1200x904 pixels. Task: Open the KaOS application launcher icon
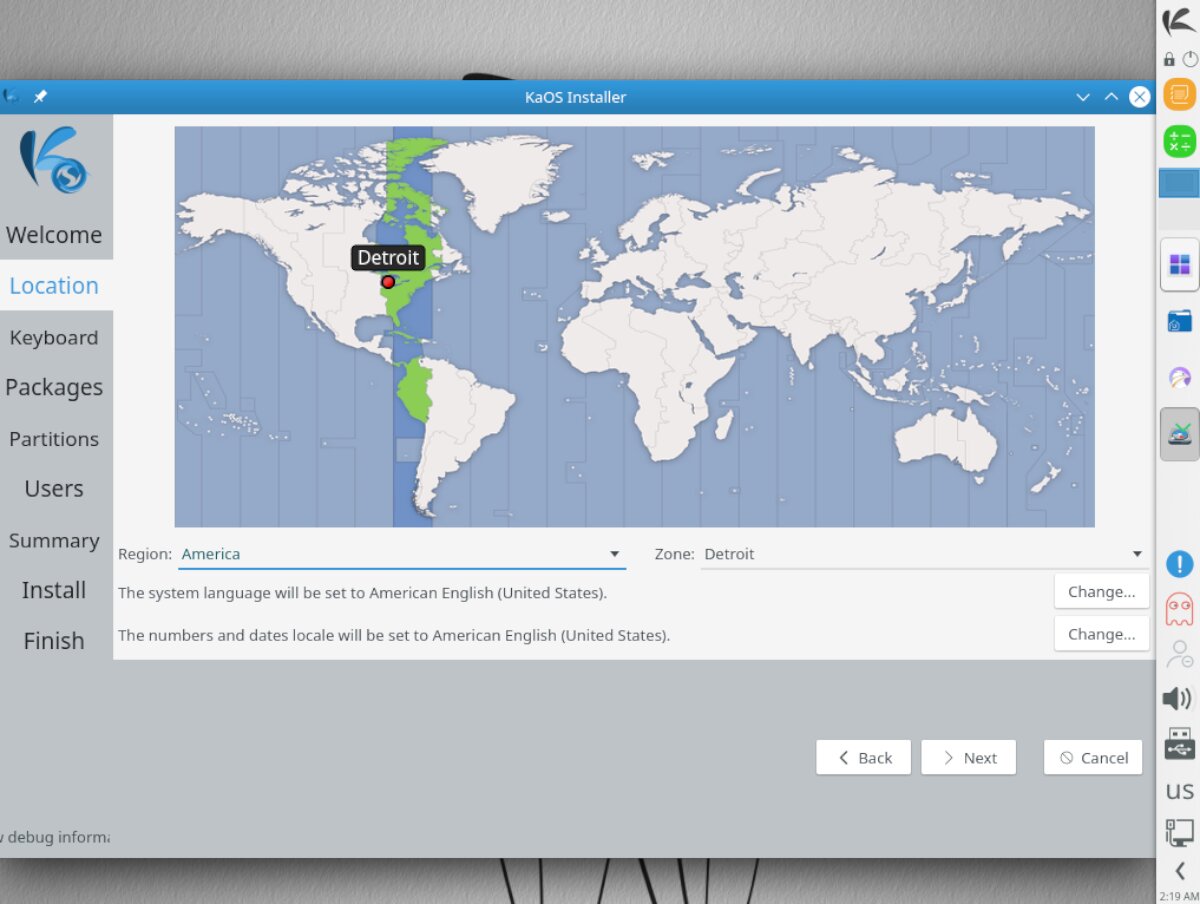tap(1179, 22)
